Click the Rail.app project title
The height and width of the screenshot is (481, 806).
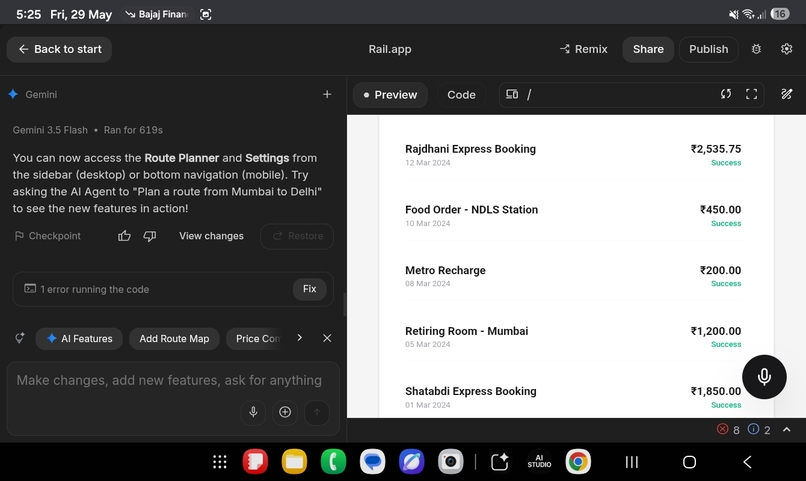390,49
